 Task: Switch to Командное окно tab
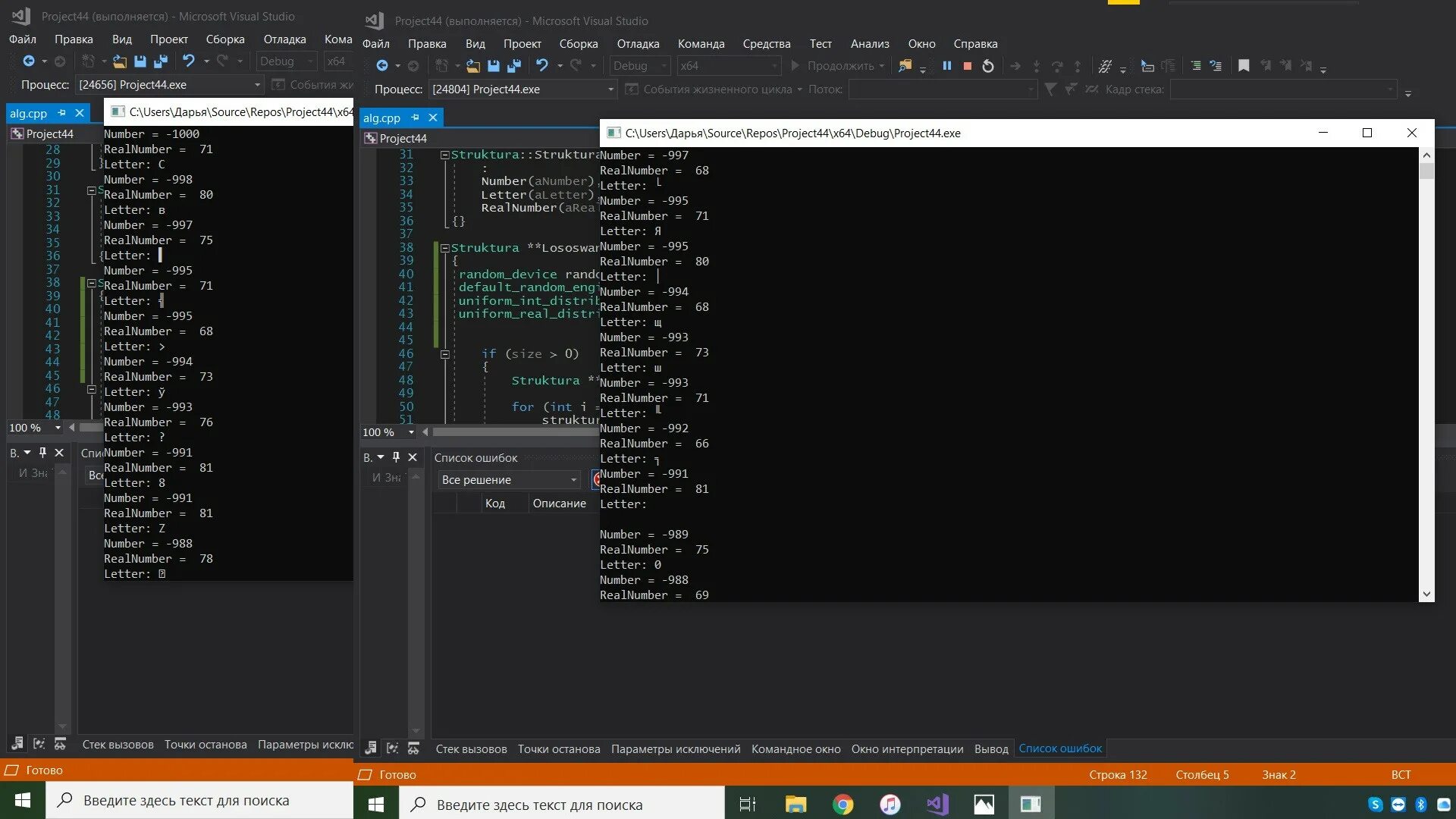[795, 749]
